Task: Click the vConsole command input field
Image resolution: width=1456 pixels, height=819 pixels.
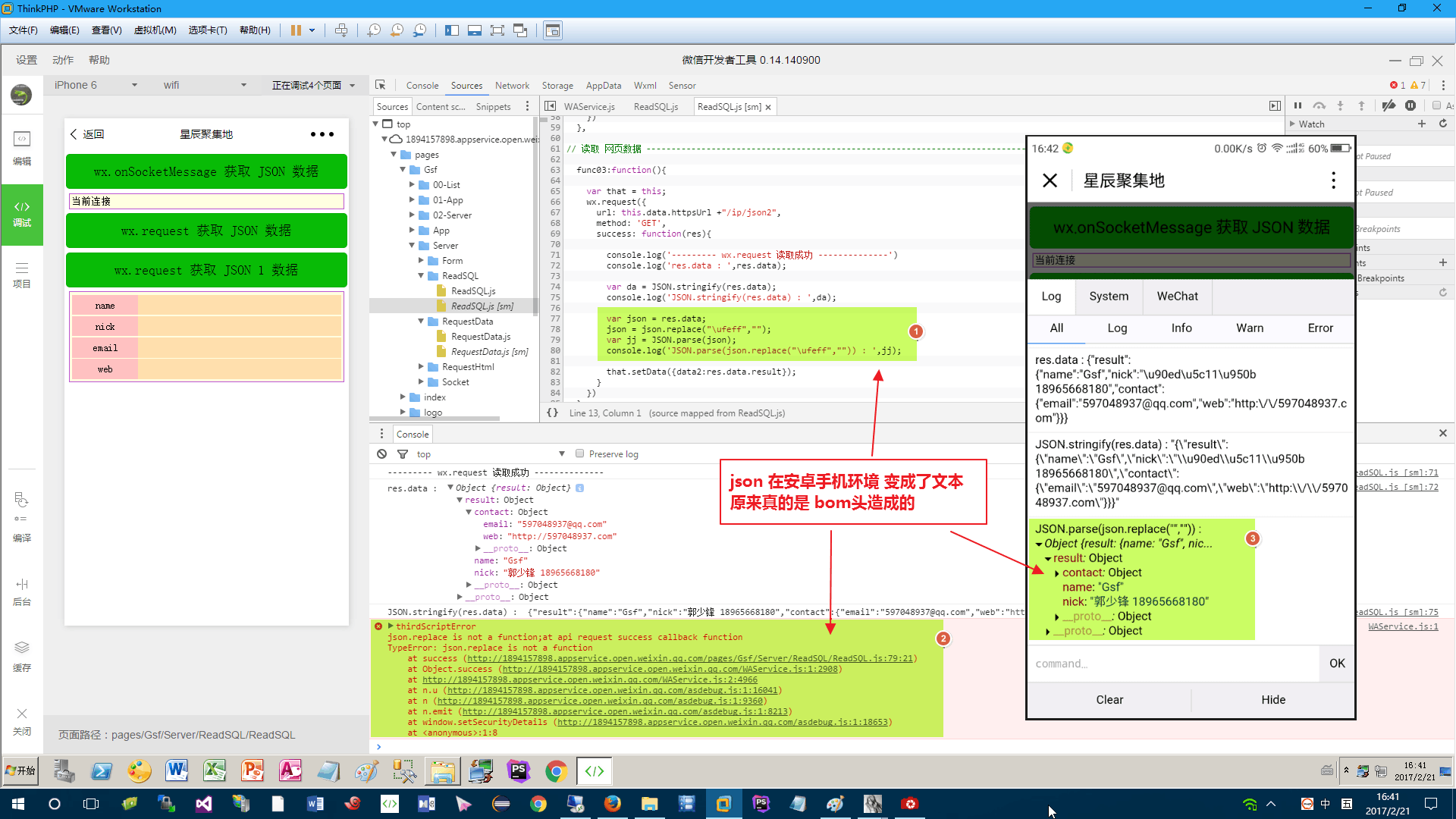Action: tap(1174, 664)
